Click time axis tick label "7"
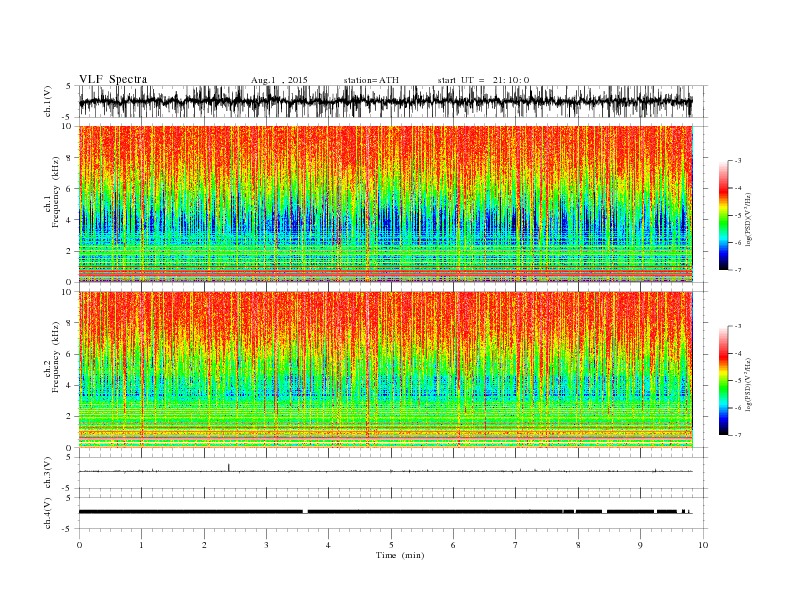Viewport: 792px width, 612px height. pos(516,545)
